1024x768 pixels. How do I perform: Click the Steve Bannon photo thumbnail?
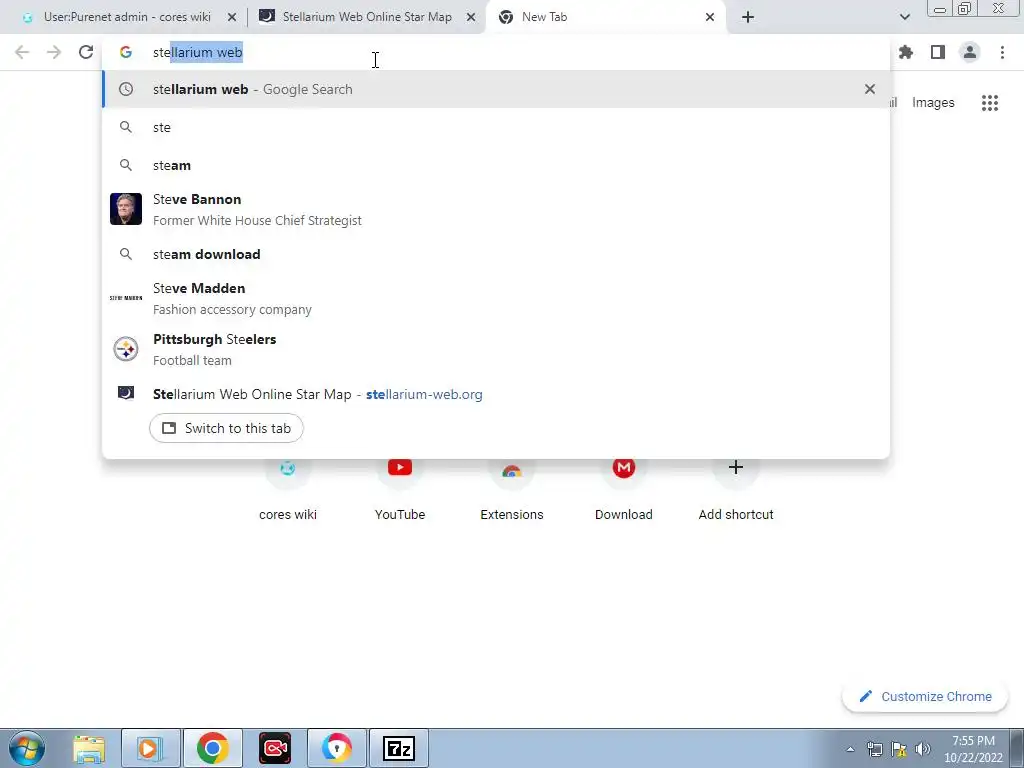pos(126,209)
